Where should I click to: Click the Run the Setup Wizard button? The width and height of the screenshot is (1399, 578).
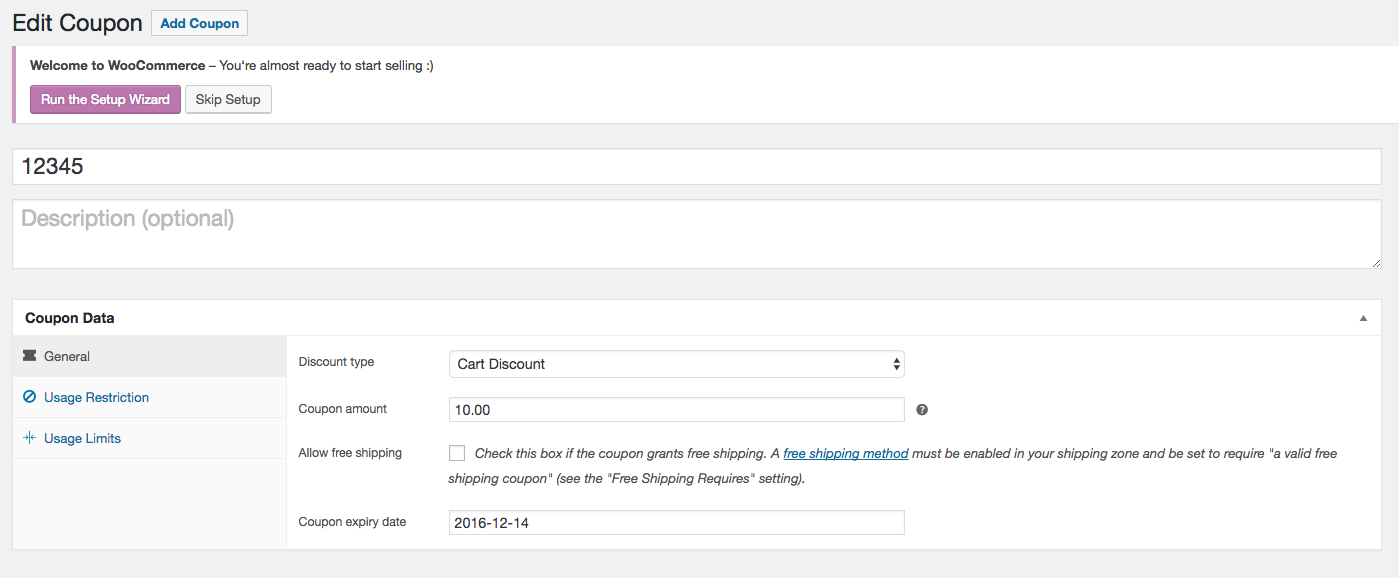(104, 99)
